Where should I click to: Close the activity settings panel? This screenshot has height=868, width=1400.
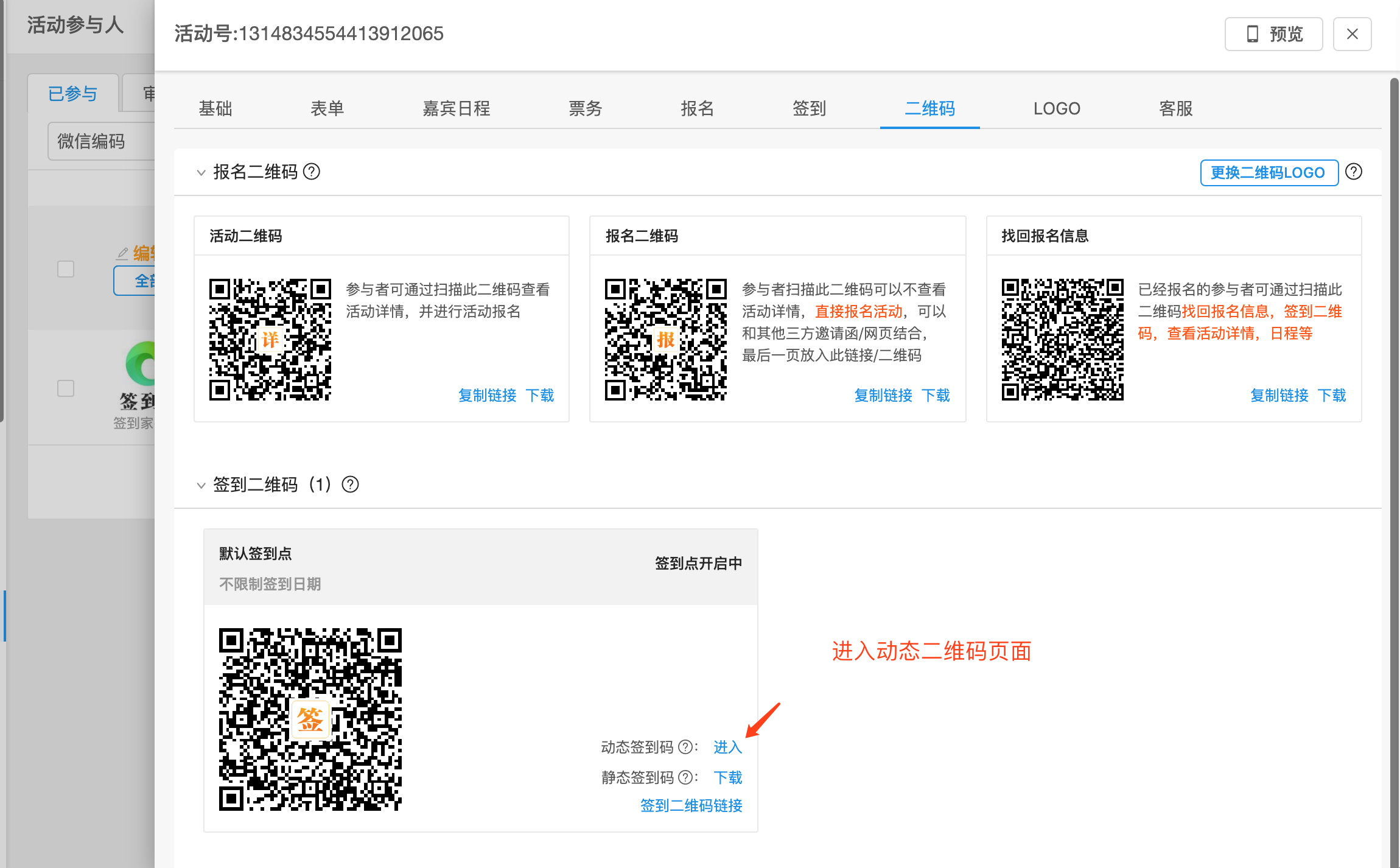coord(1352,34)
